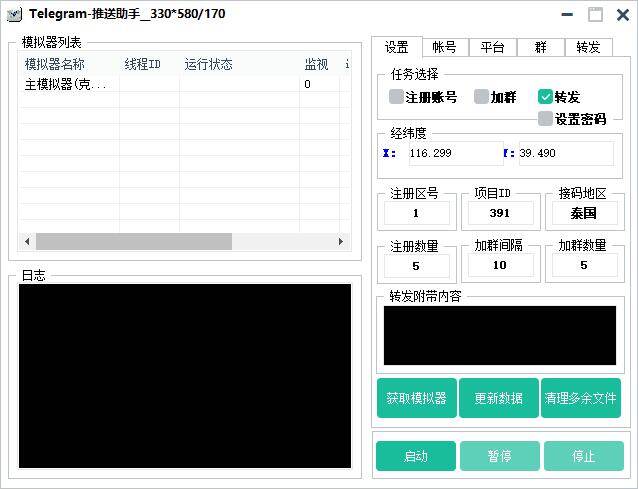Enable the 注册账号 checkbox
Viewport: 638px width, 489px height.
(x=396, y=97)
